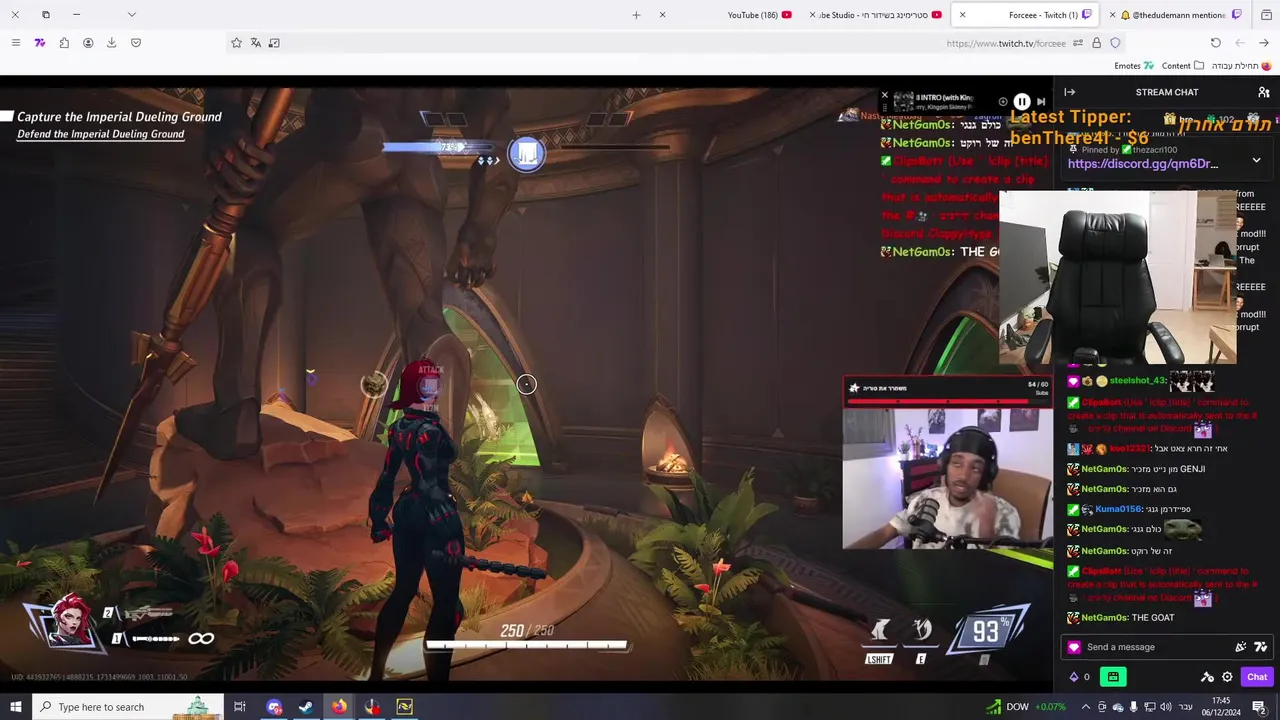The height and width of the screenshot is (720, 1280).
Task: Open the Emotes bookmark
Action: pos(1134,66)
